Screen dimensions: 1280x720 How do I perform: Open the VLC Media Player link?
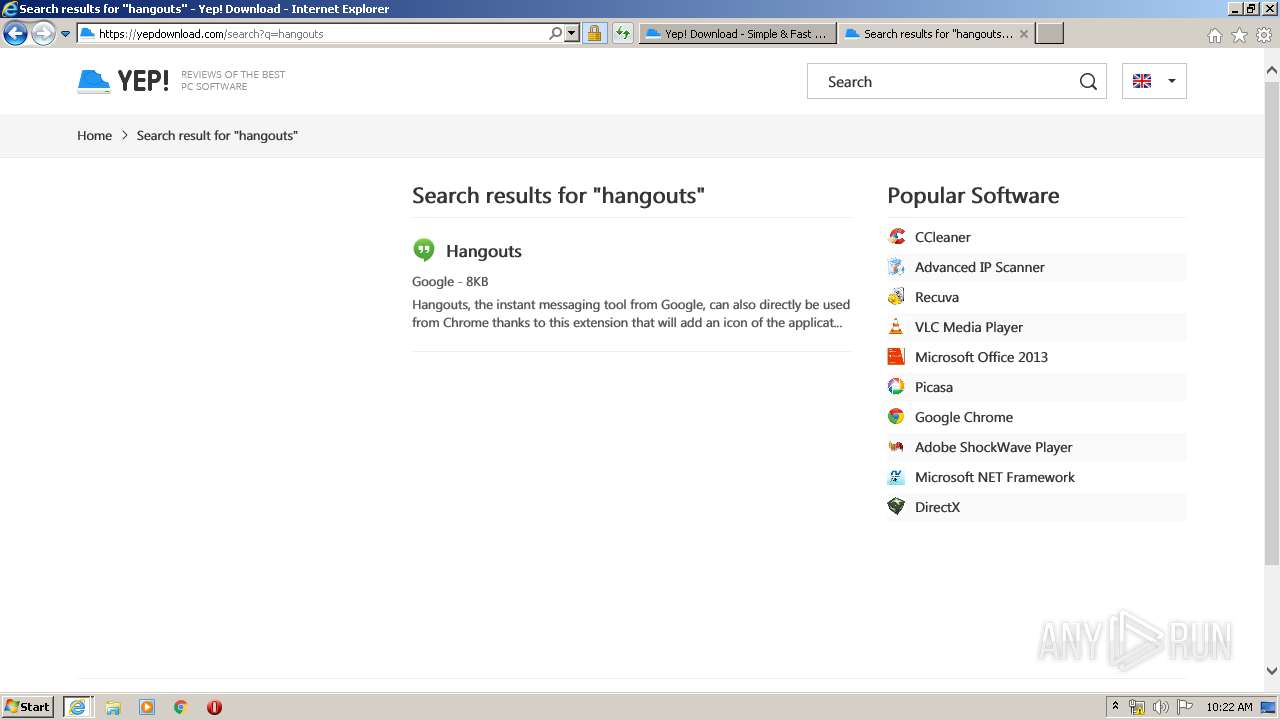(x=969, y=327)
